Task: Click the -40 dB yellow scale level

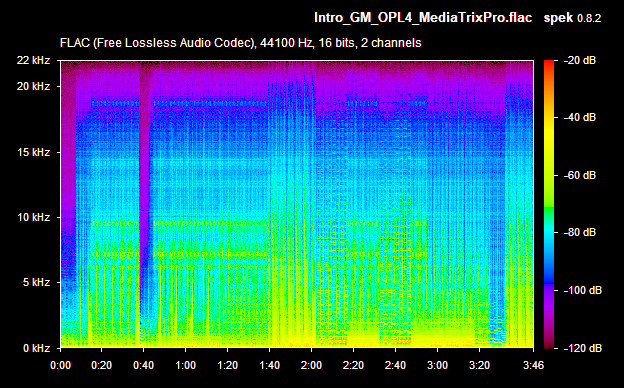Action: (x=580, y=118)
